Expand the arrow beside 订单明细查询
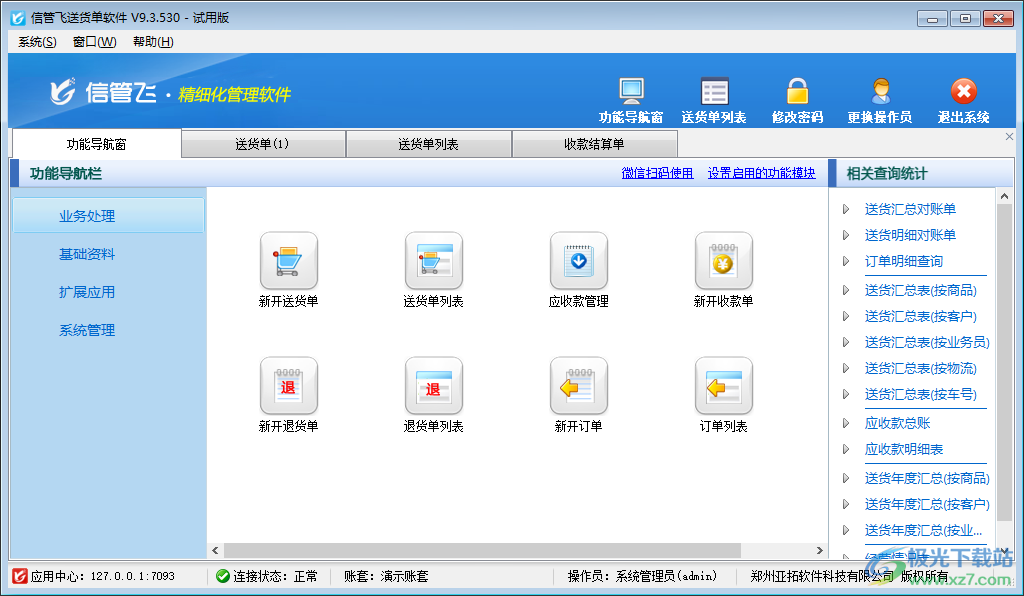 coord(846,261)
